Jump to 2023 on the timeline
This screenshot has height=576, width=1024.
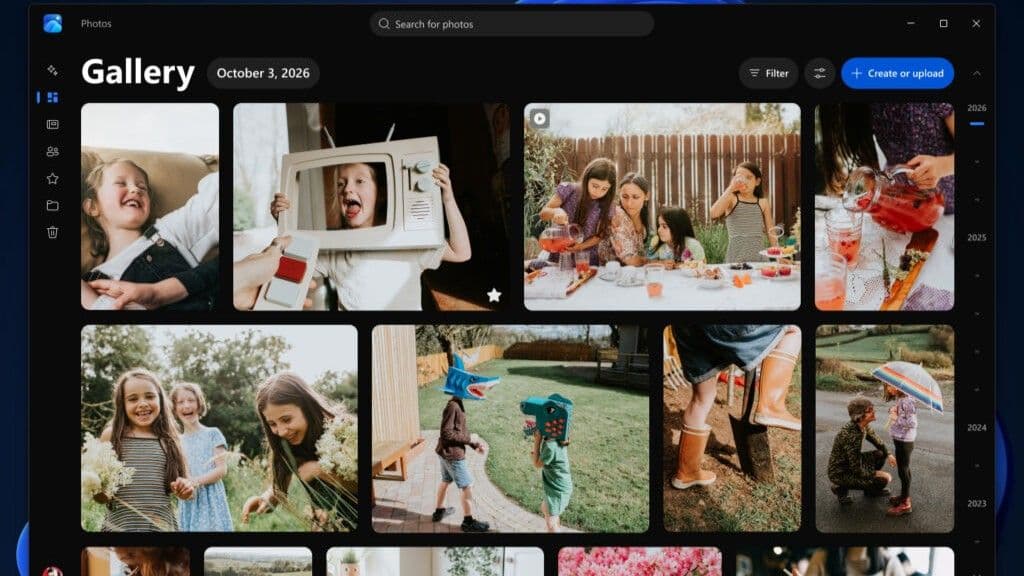point(976,504)
